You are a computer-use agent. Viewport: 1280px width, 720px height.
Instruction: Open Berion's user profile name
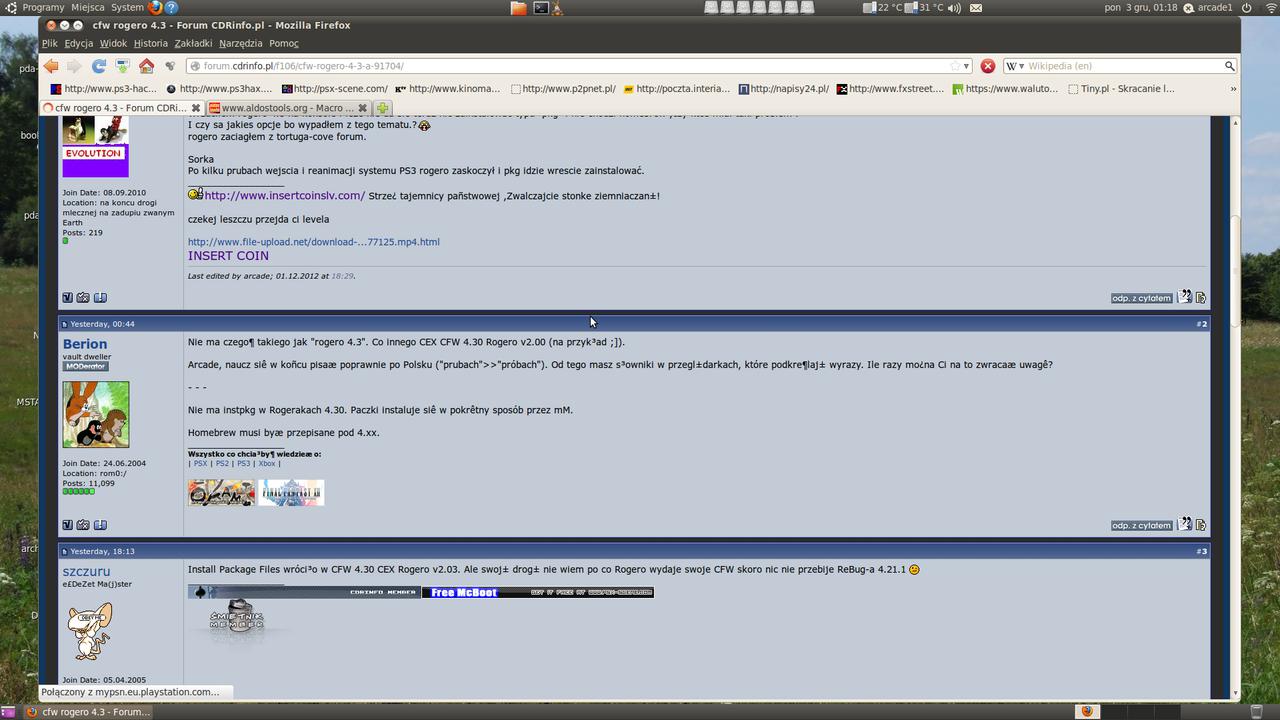[x=85, y=344]
